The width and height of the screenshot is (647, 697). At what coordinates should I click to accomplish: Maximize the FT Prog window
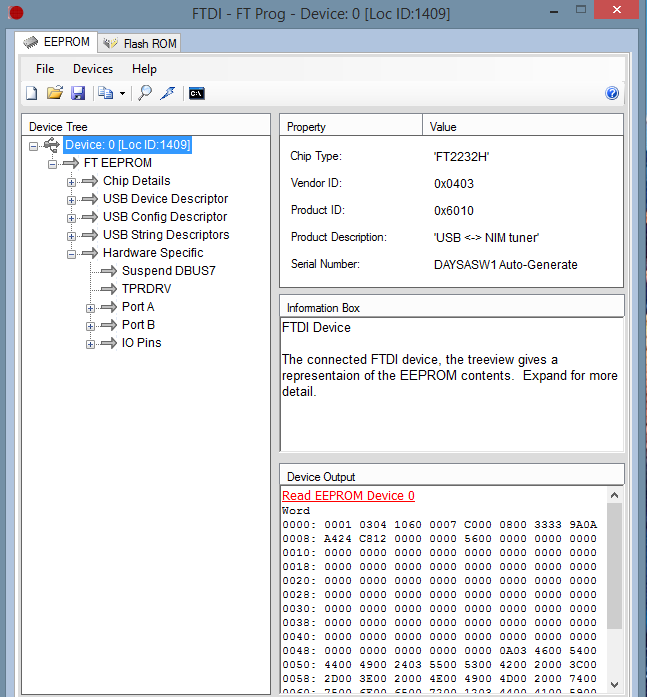pos(581,10)
